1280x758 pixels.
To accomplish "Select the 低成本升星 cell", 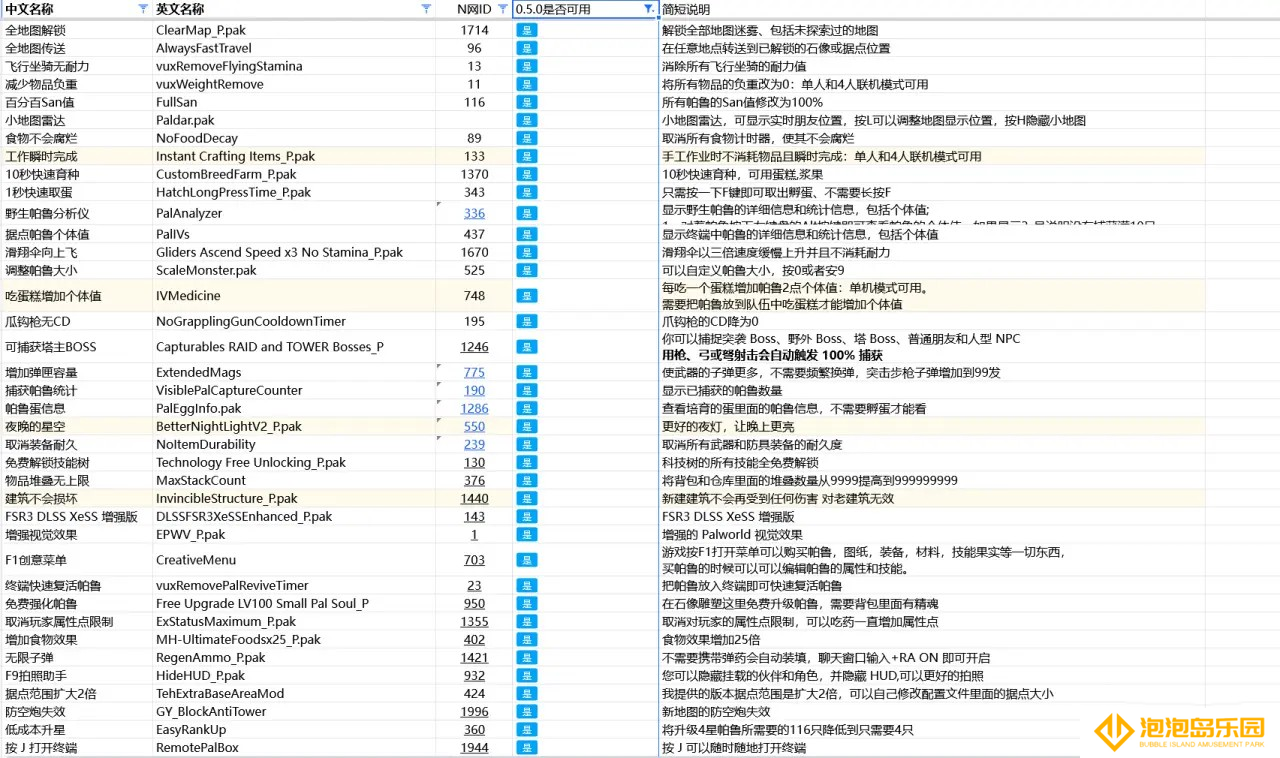I will pyautogui.click(x=76, y=729).
